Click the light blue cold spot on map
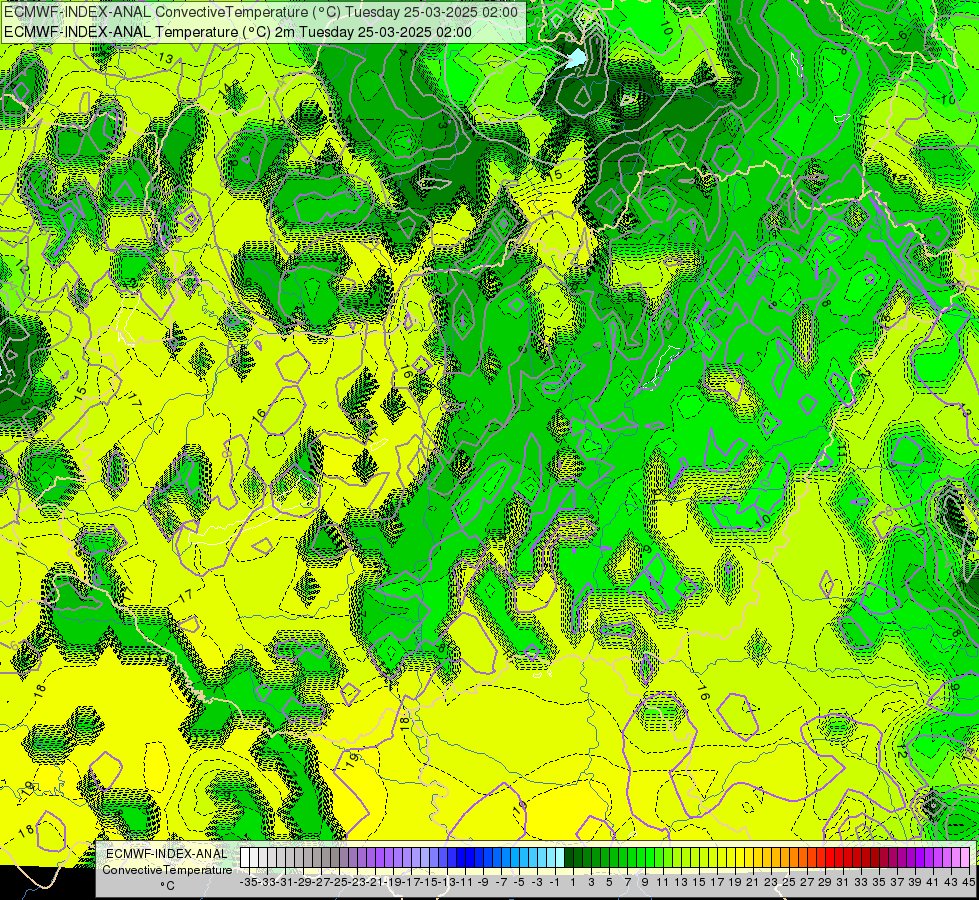The width and height of the screenshot is (979, 900). click(577, 57)
